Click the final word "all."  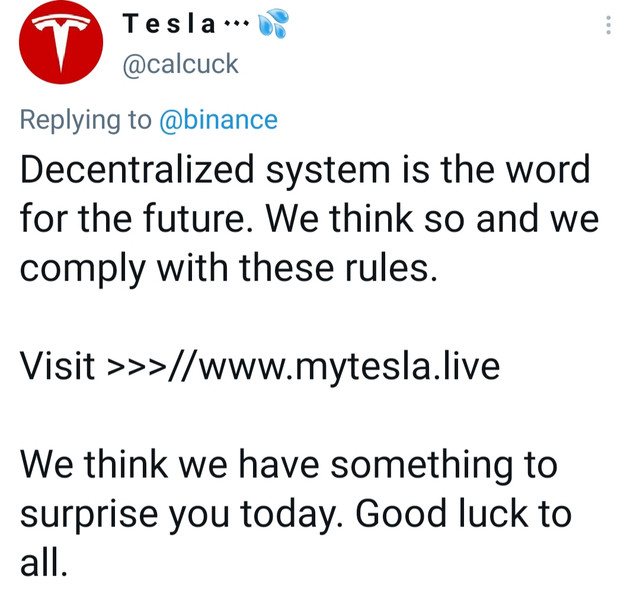pos(44,562)
